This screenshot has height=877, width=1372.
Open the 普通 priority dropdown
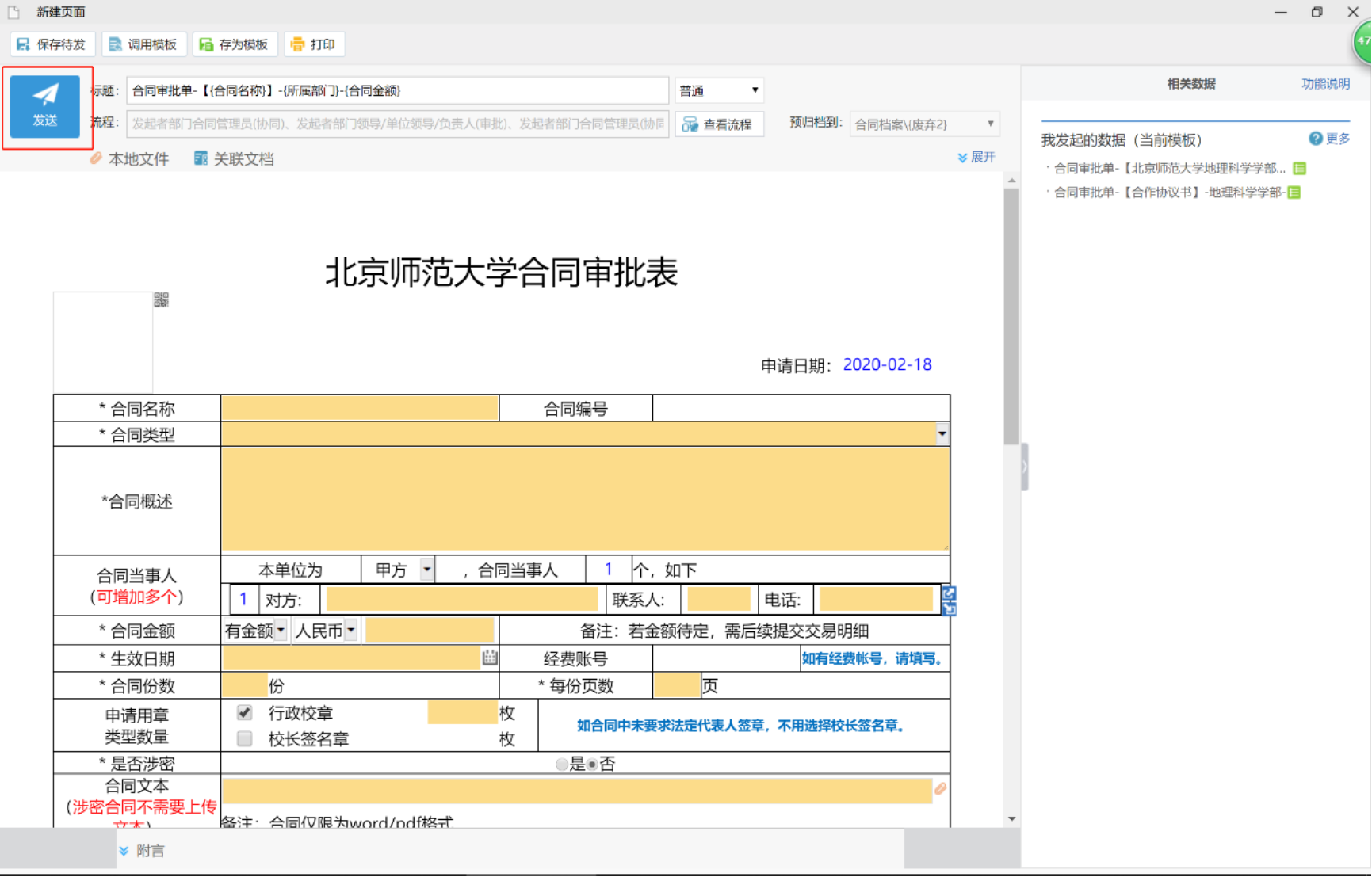[718, 91]
